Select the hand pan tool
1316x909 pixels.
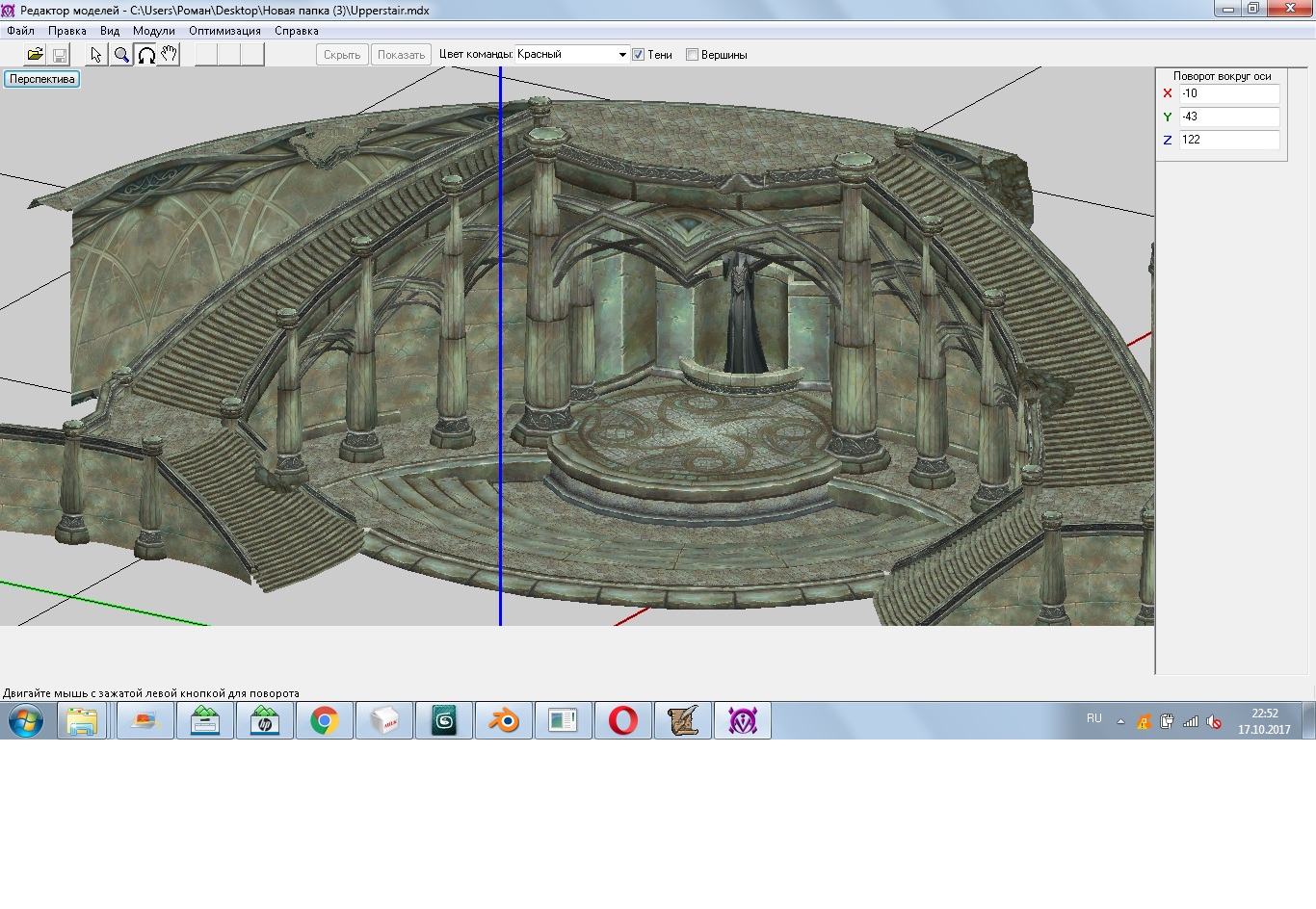tap(170, 55)
